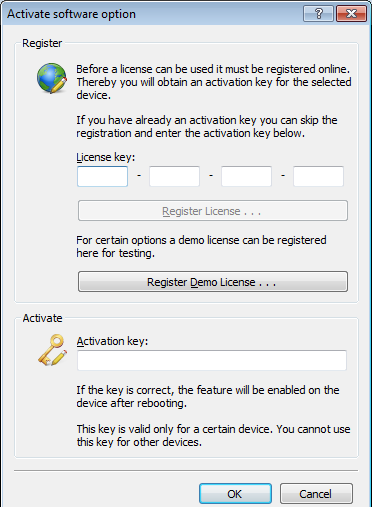Click into the Activation key field

click(212, 360)
